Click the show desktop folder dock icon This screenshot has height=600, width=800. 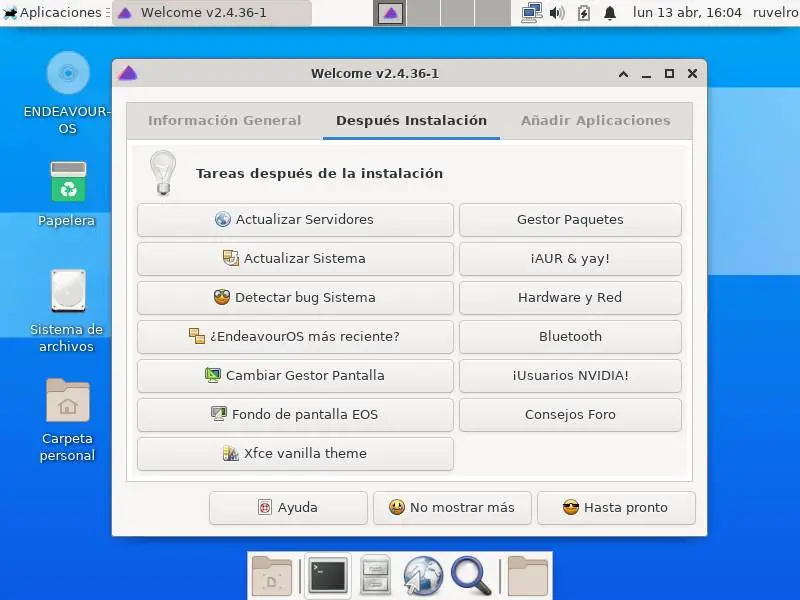tap(272, 576)
